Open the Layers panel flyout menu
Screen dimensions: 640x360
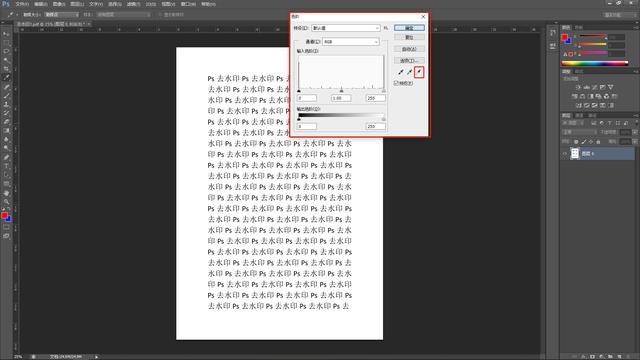coord(636,116)
